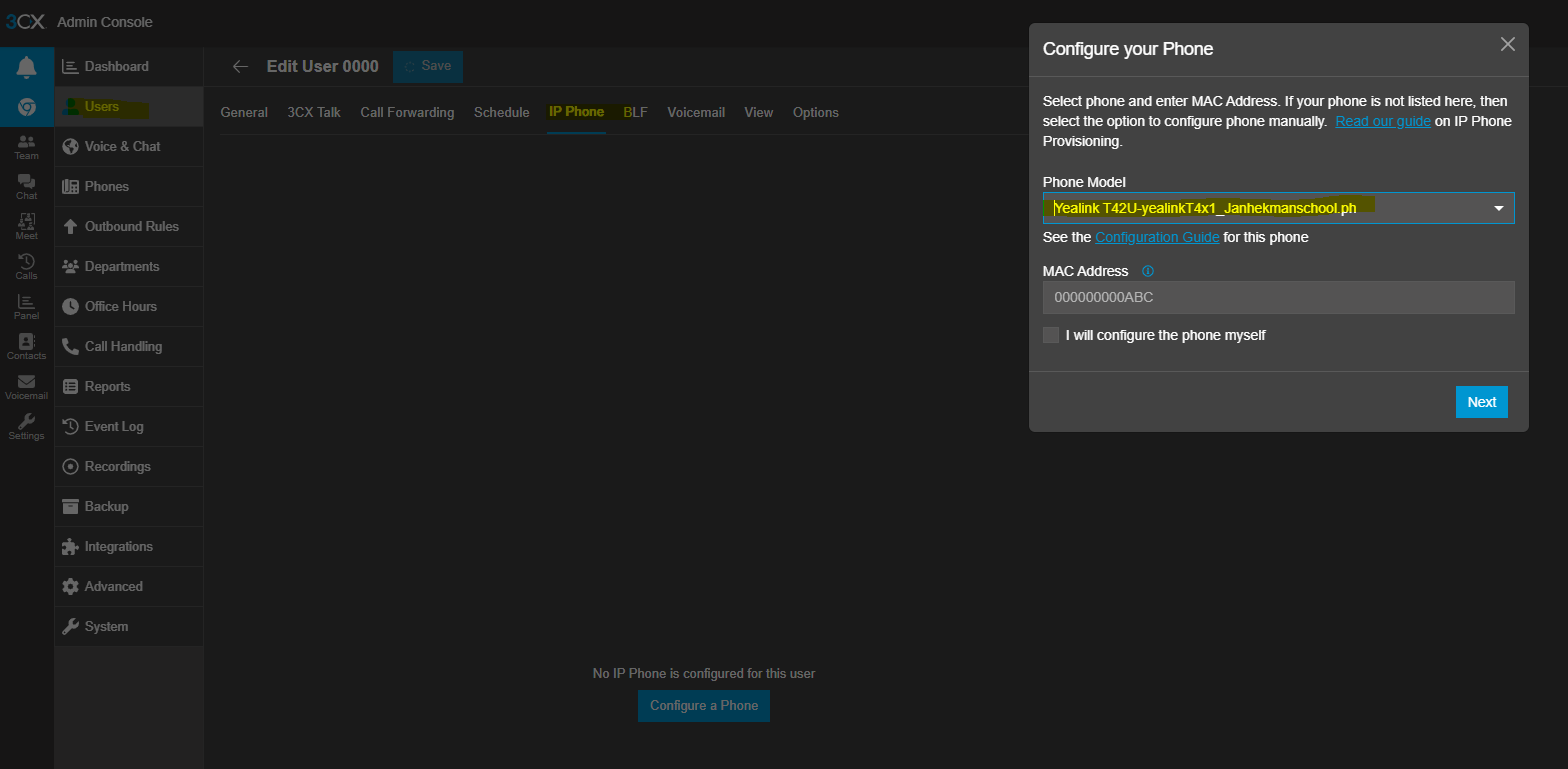Open Chat icon in left rail
1568x769 pixels.
coord(27,187)
